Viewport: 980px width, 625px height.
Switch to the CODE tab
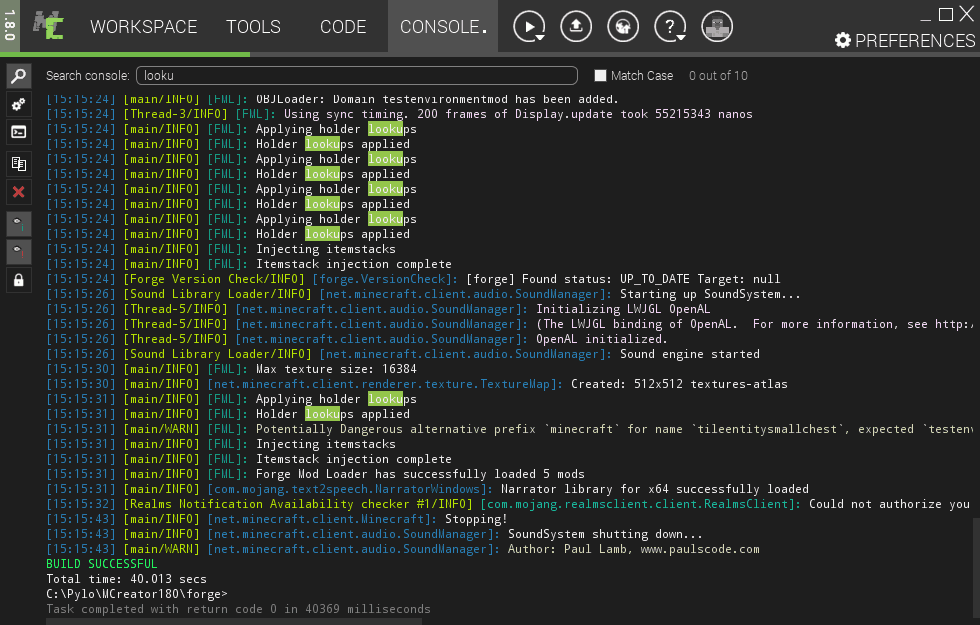point(343,27)
